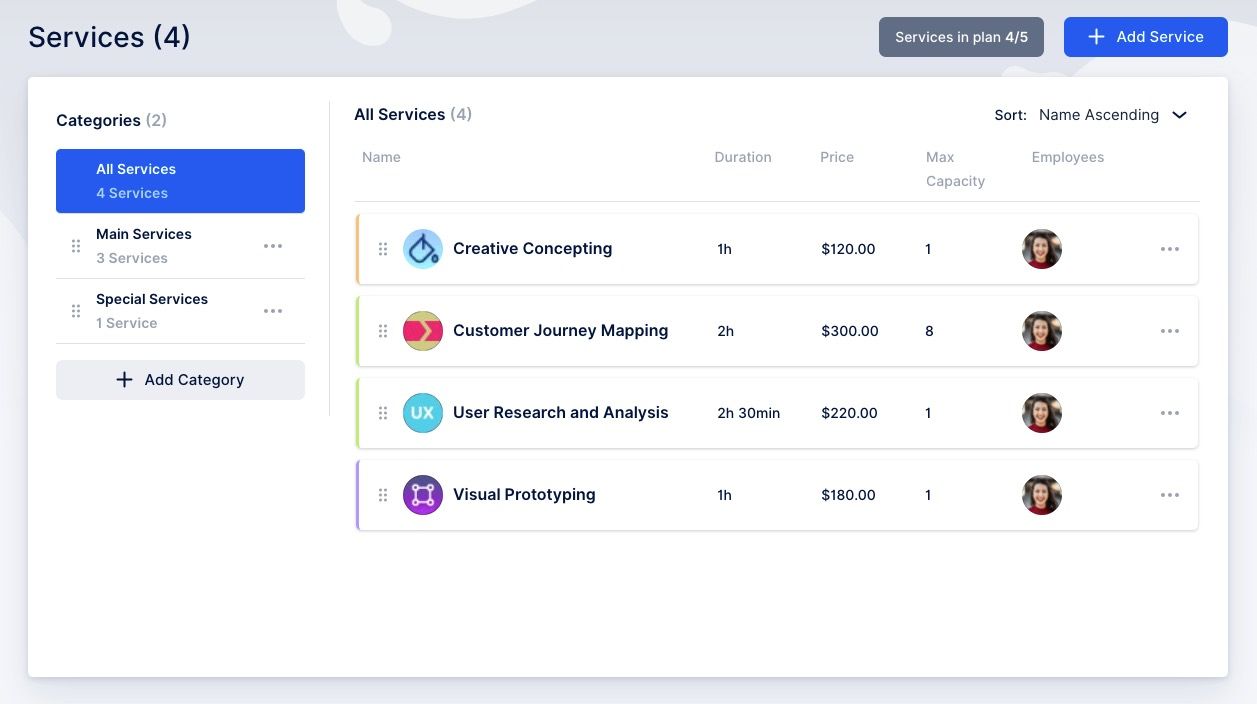The image size is (1257, 704).
Task: Check the Services in plan 4/5 indicator
Action: [961, 36]
